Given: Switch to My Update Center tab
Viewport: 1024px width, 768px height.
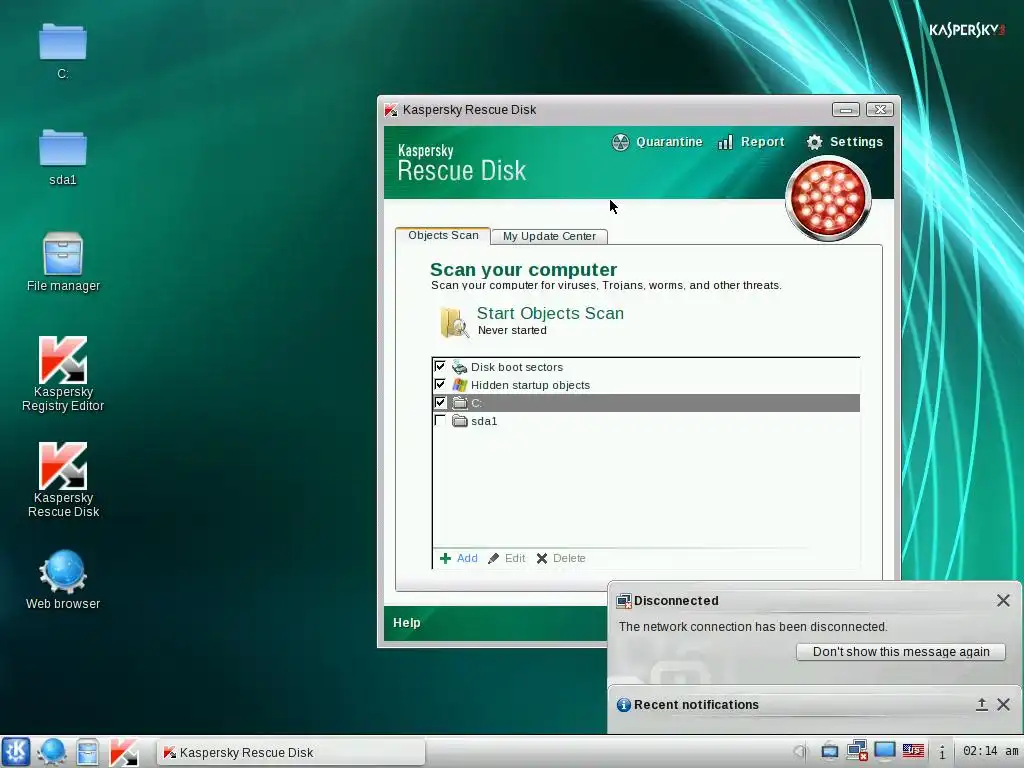Looking at the screenshot, I should click(x=549, y=236).
